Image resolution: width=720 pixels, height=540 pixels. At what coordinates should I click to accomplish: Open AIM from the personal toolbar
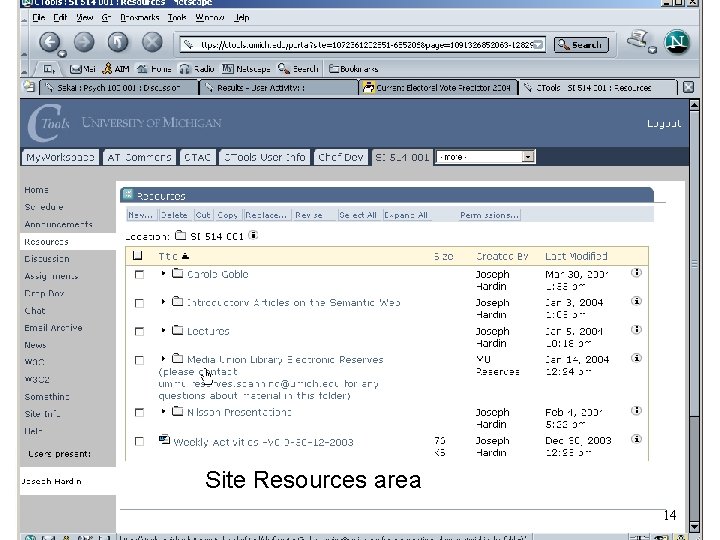click(116, 69)
